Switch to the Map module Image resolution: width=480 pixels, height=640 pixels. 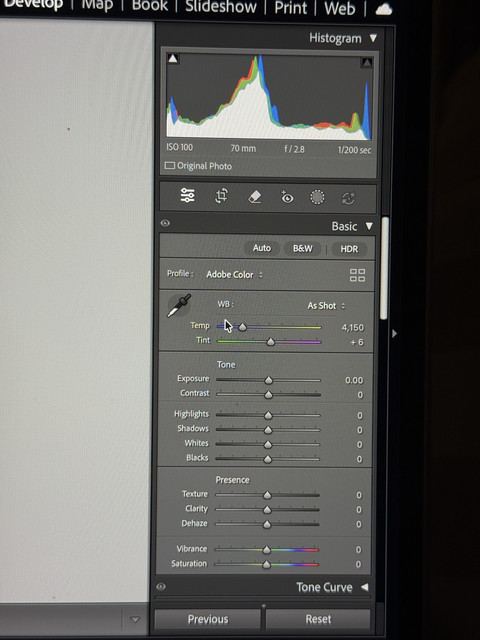(97, 6)
